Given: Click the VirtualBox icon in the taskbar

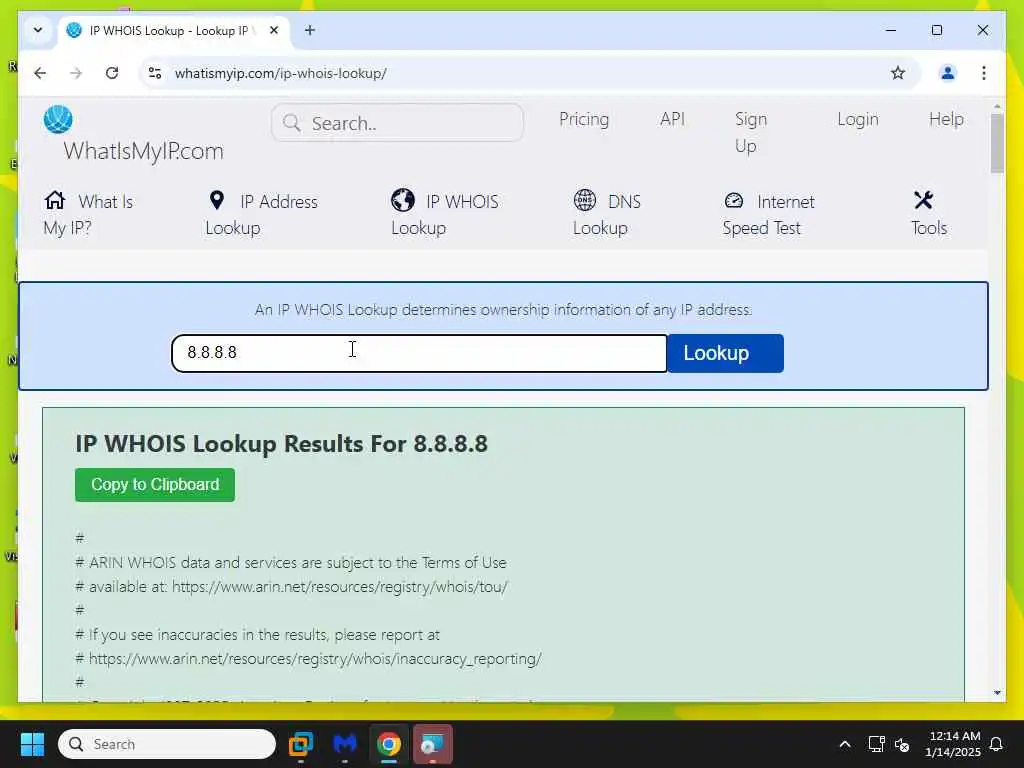Looking at the screenshot, I should coord(301,744).
